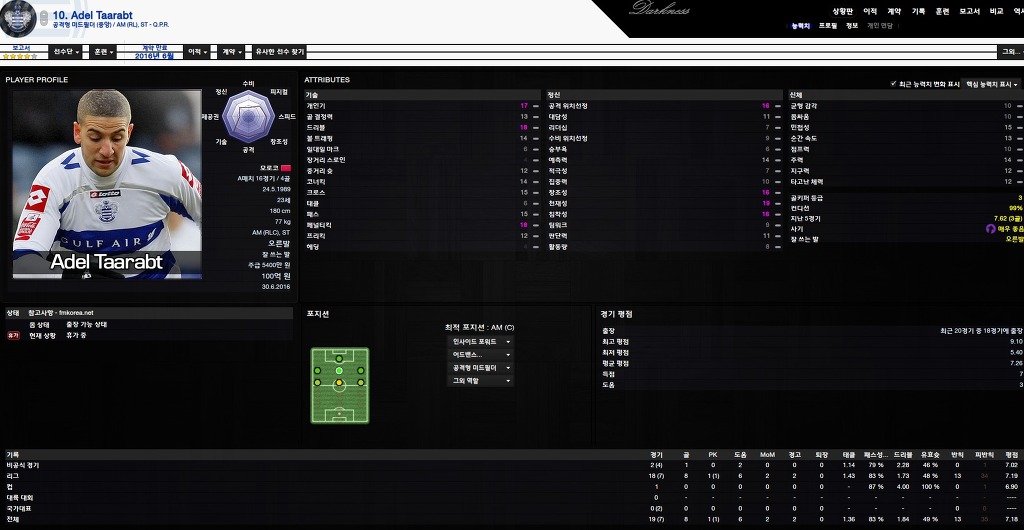This screenshot has height=530, width=1024.
Task: Click the player name 10. Adel Taarabt
Action: pos(93,15)
